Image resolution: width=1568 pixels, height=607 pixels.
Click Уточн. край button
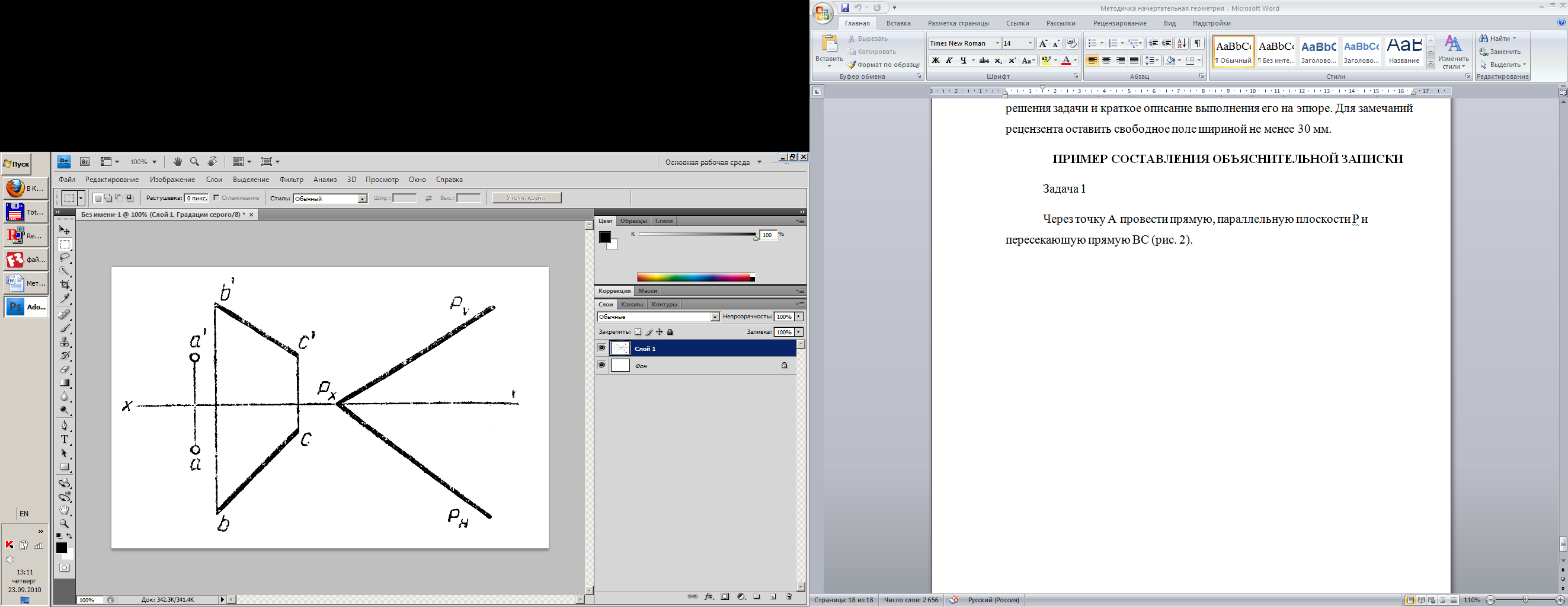[x=527, y=198]
